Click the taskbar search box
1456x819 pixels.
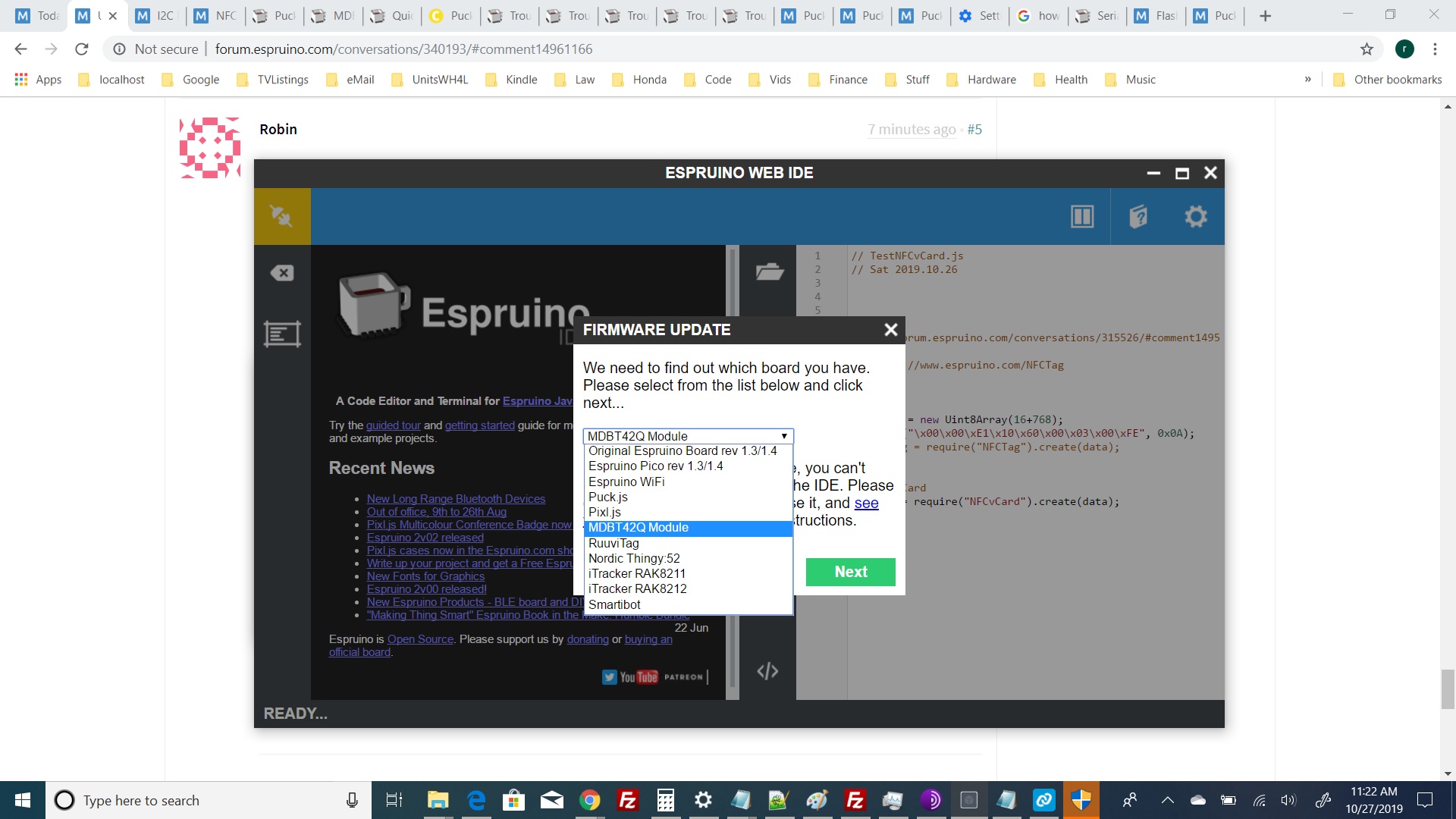pyautogui.click(x=209, y=800)
